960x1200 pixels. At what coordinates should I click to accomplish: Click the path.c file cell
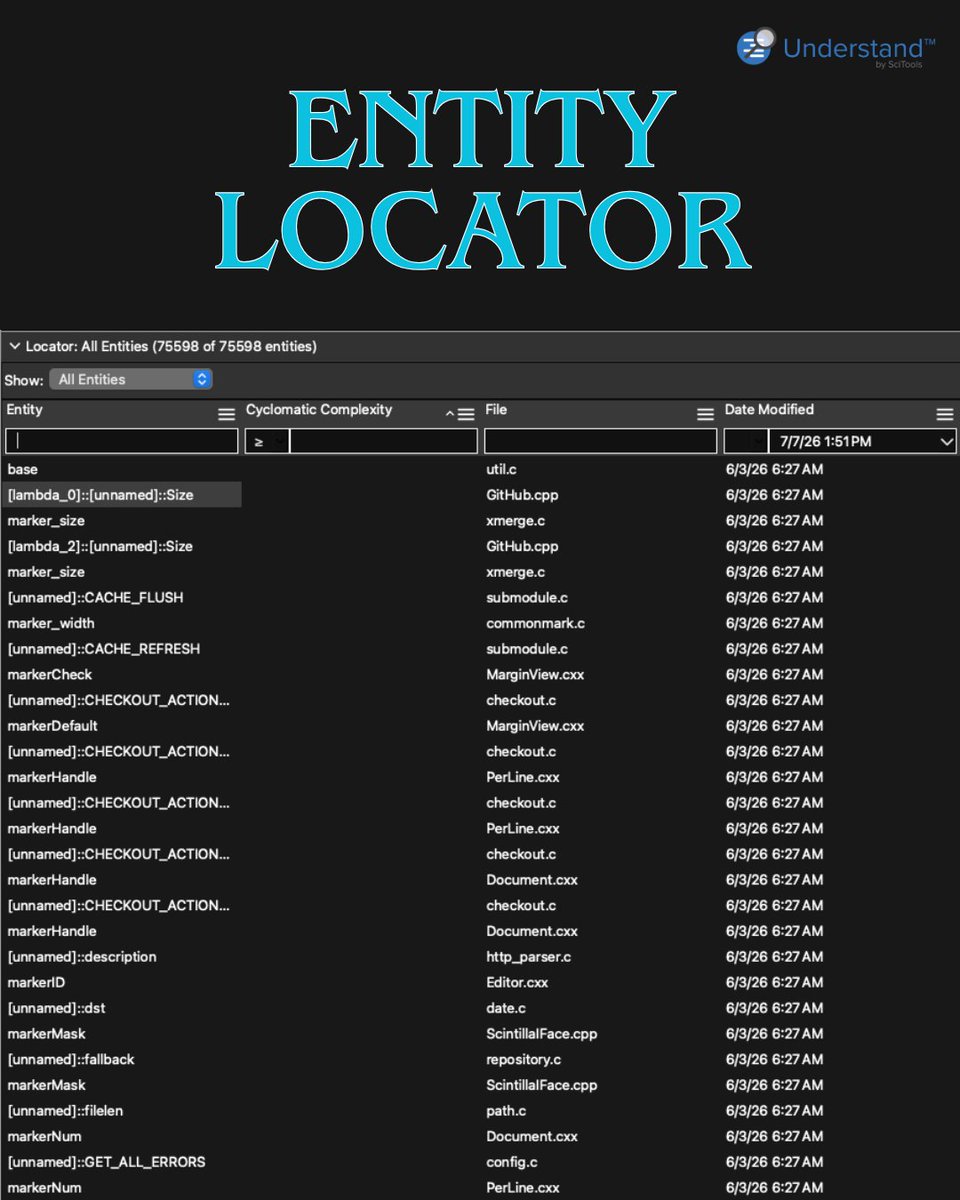(507, 1111)
